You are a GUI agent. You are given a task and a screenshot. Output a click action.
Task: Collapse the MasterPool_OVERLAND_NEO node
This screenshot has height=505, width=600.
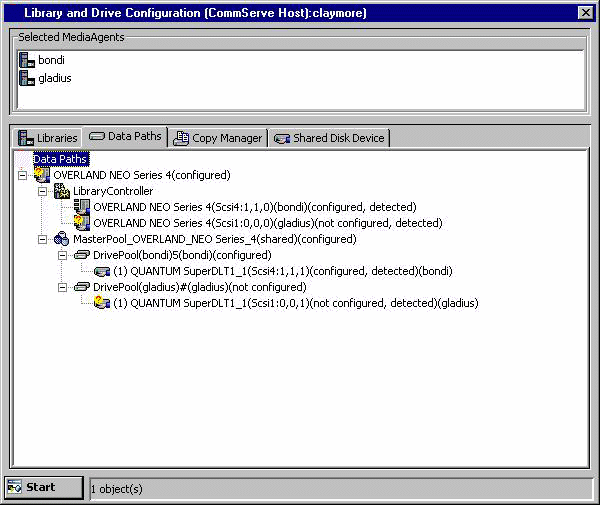coord(43,239)
